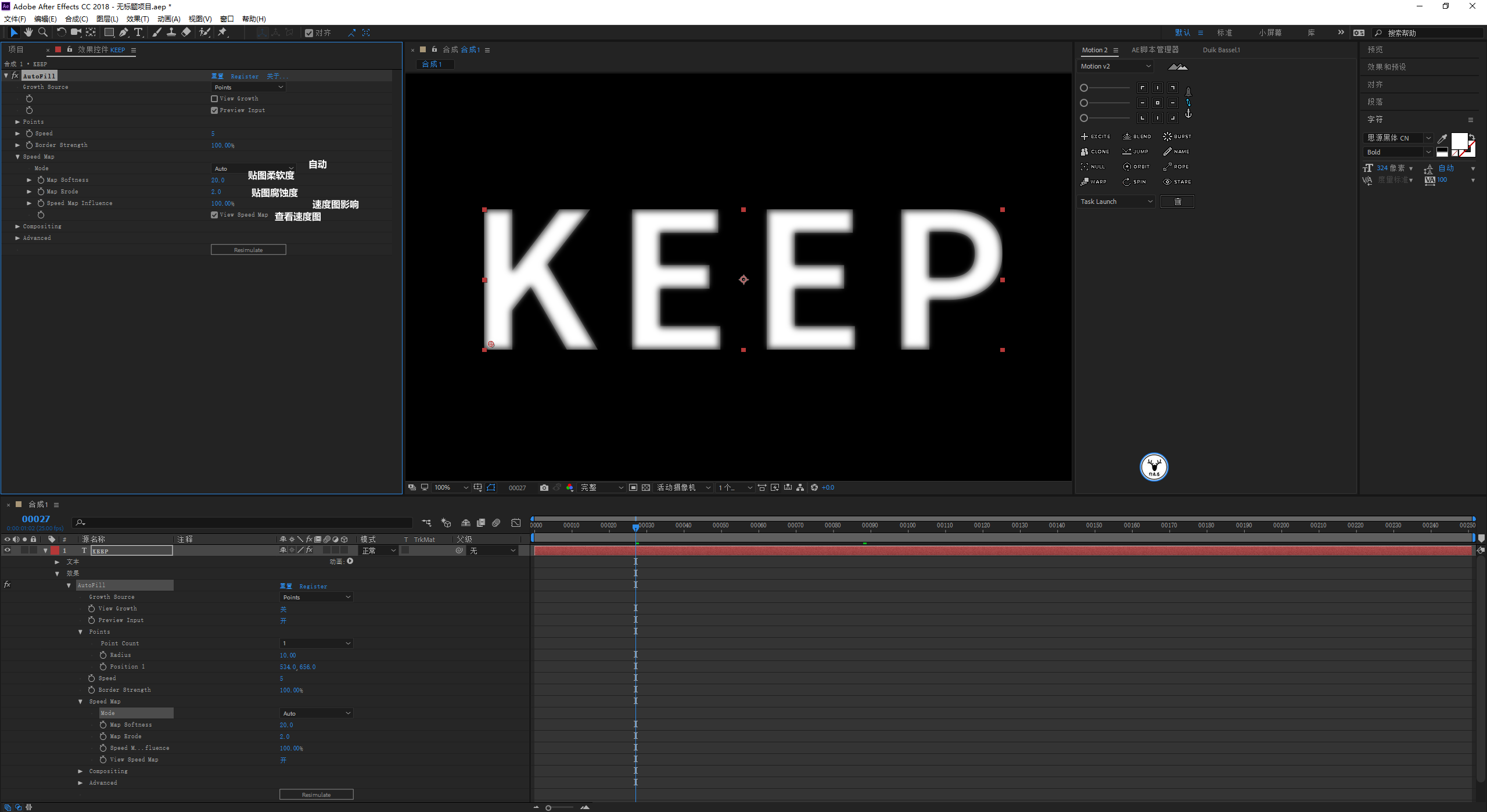This screenshot has height=812, width=1487.
Task: Click the STARE tool in Motion 2
Action: coord(1177,182)
